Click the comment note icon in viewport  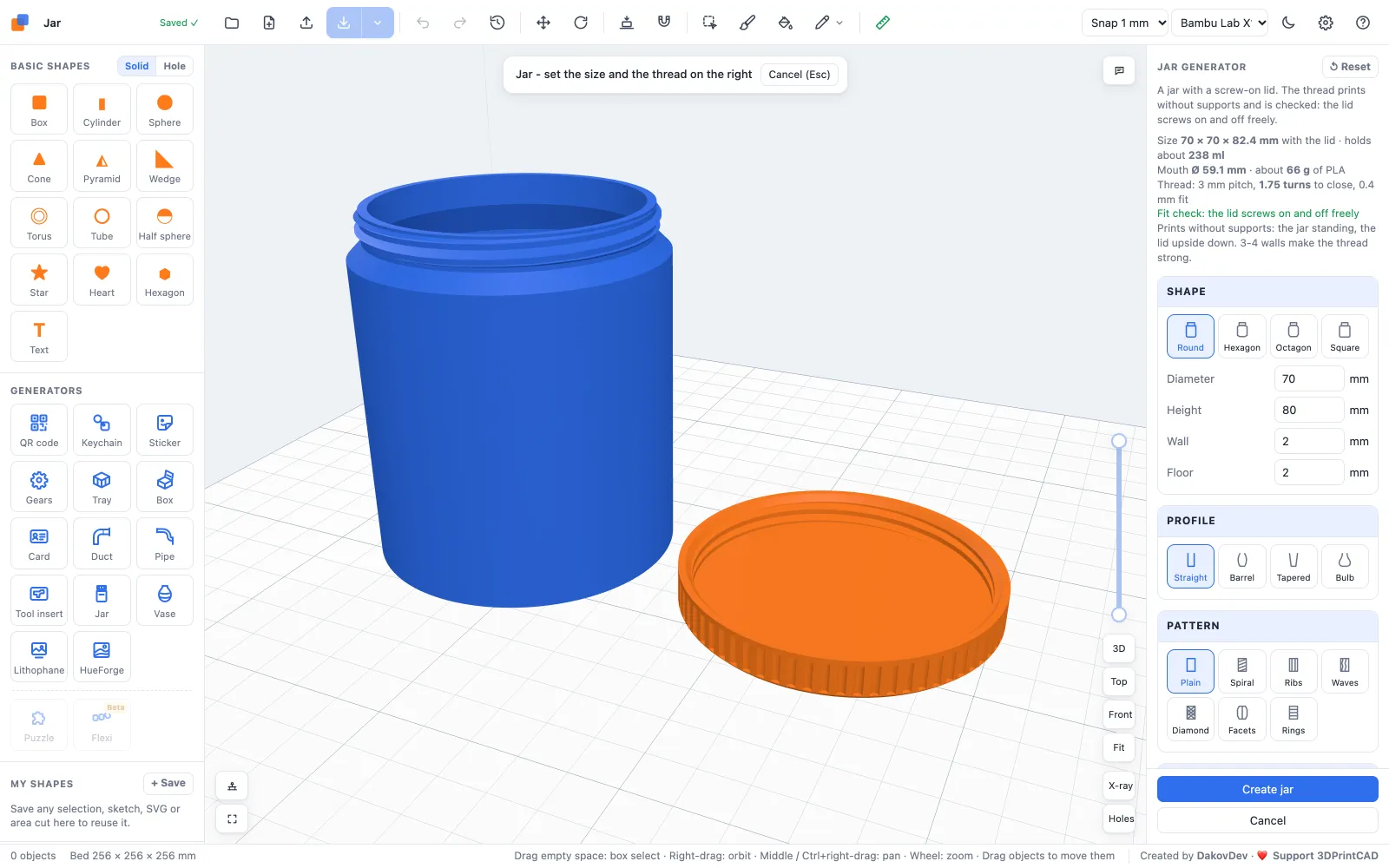coord(1119,70)
